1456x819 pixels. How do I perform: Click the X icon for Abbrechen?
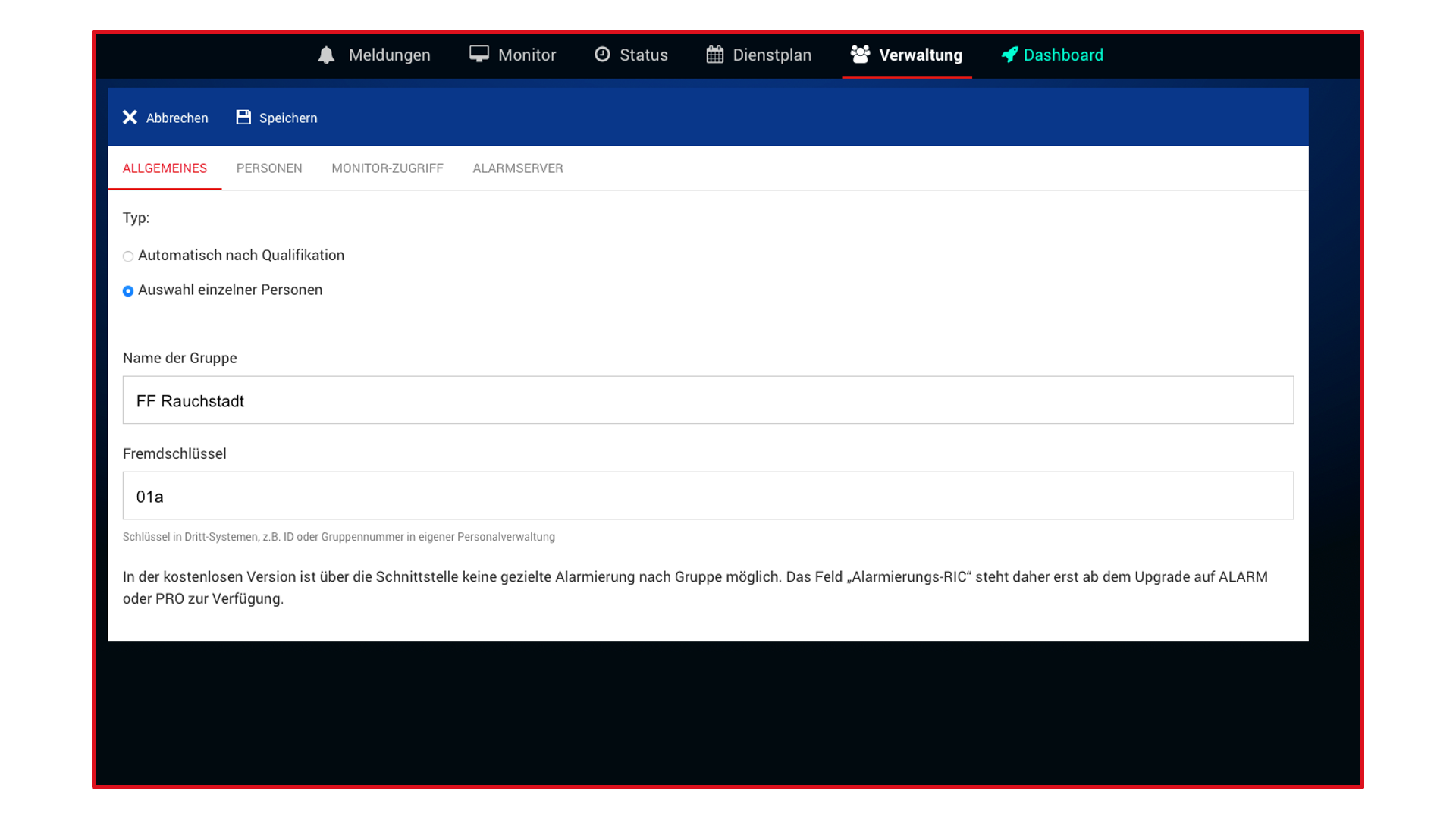pos(130,117)
